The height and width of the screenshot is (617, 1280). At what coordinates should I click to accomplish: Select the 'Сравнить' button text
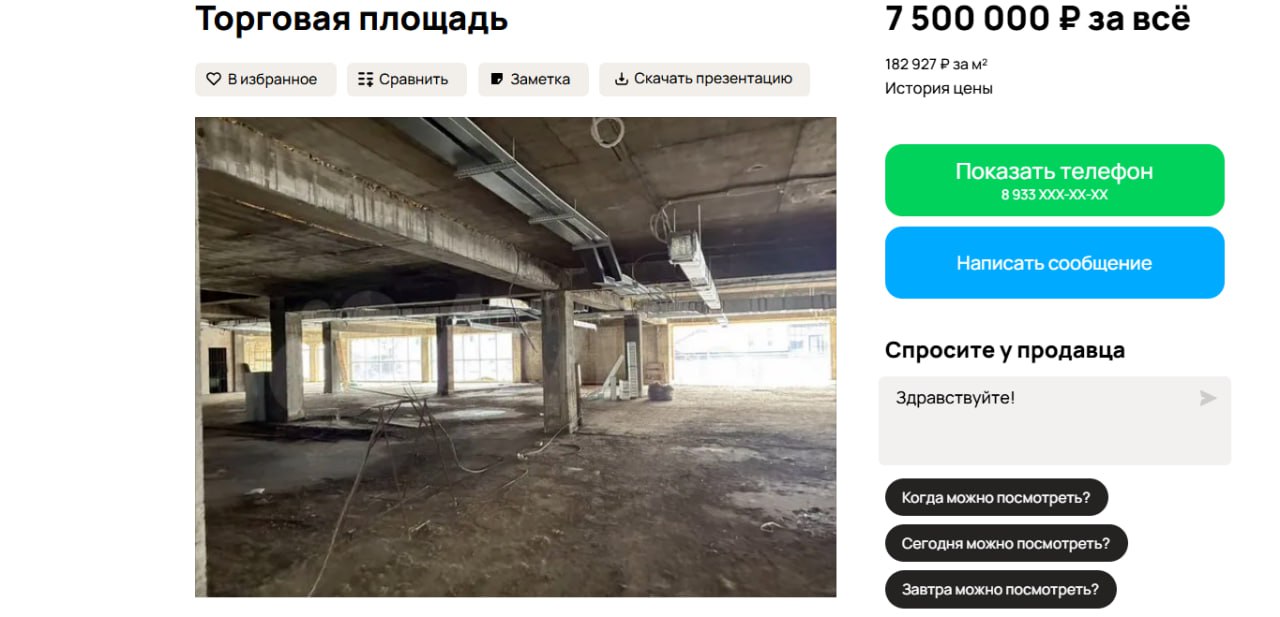[414, 79]
